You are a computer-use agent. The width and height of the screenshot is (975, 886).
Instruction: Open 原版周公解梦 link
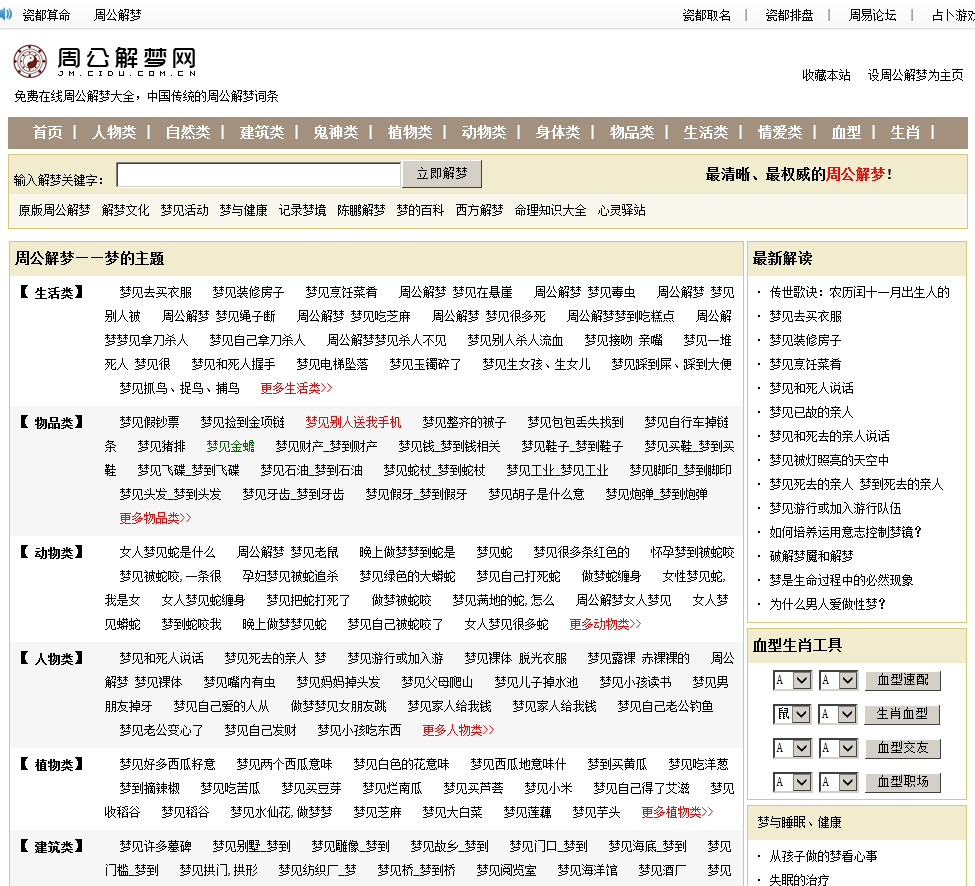tap(54, 210)
